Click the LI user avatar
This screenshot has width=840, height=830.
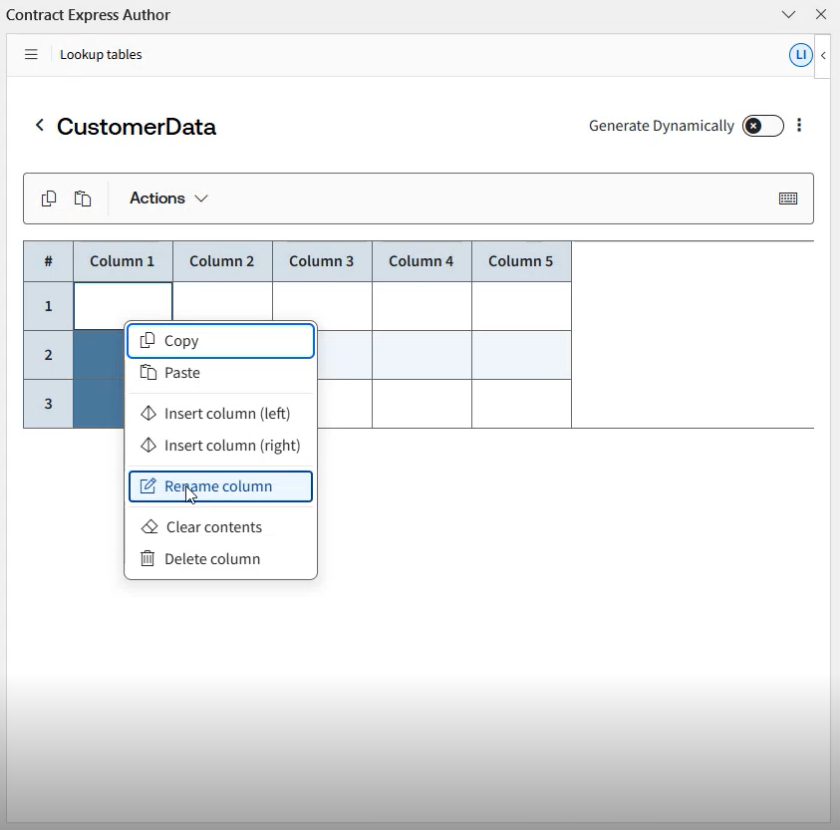coord(800,55)
